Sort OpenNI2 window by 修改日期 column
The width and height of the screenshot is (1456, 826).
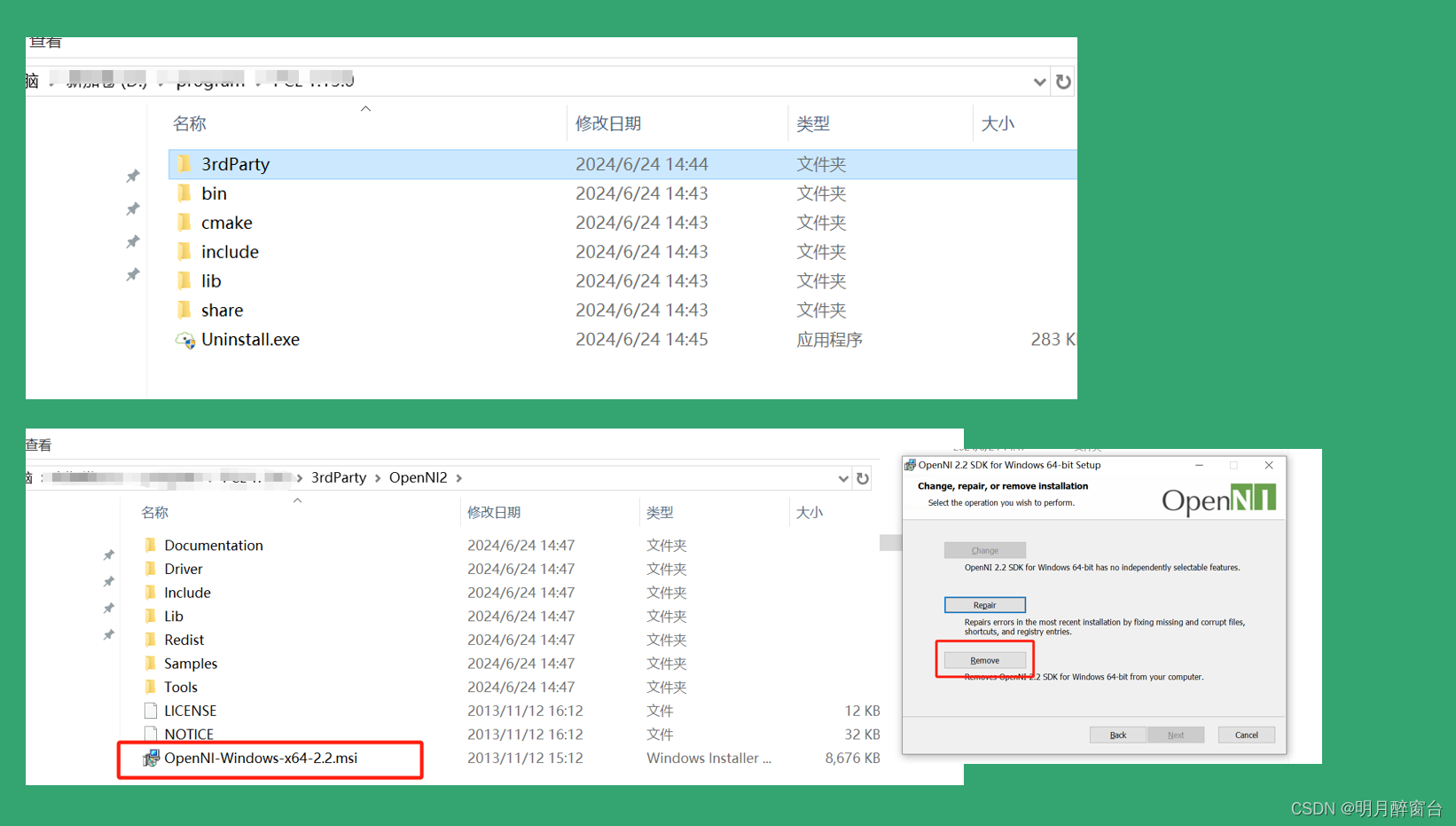tap(494, 513)
